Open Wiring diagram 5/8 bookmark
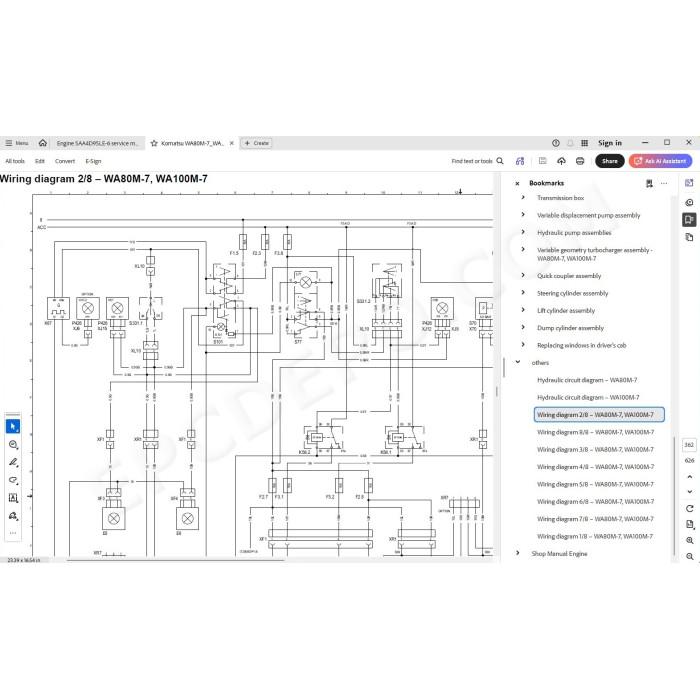The width and height of the screenshot is (700, 700). (595, 484)
